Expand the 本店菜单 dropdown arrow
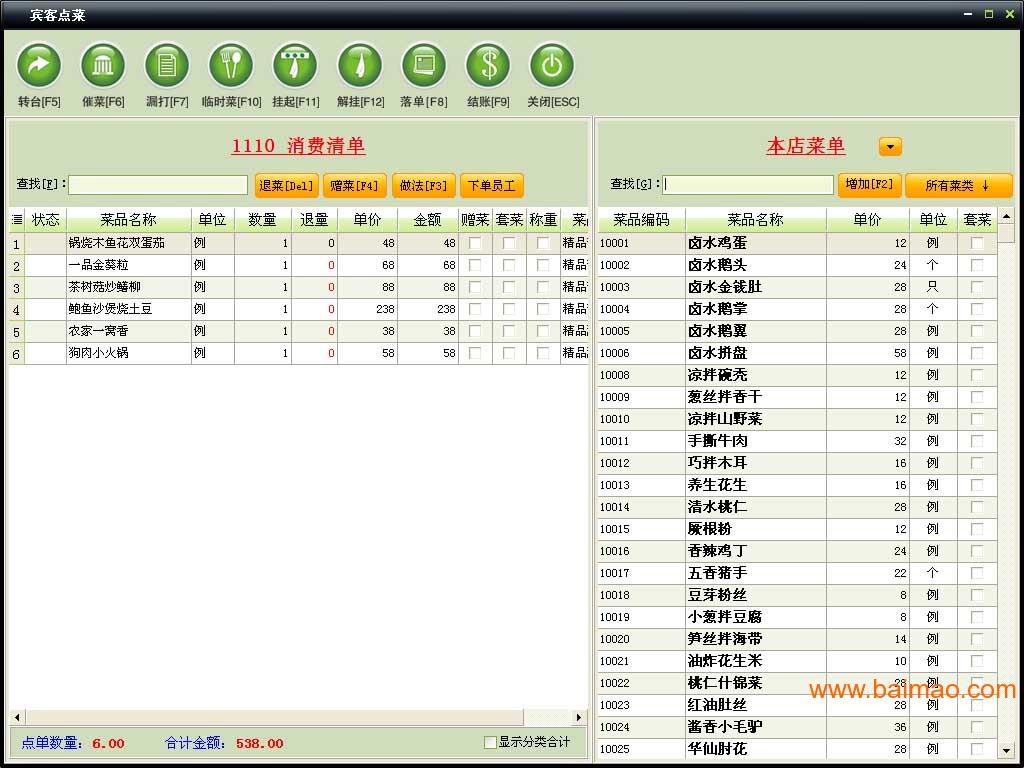Viewport: 1024px width, 768px height. click(x=890, y=147)
